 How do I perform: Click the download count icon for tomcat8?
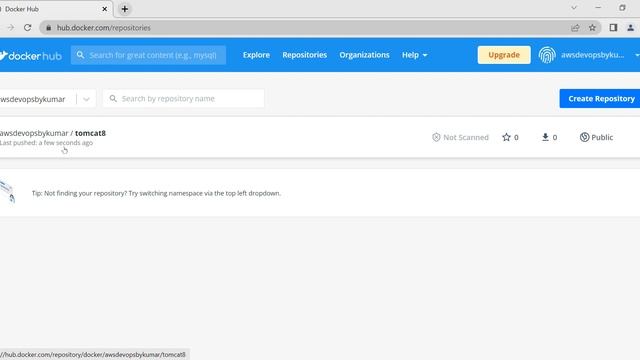(545, 137)
